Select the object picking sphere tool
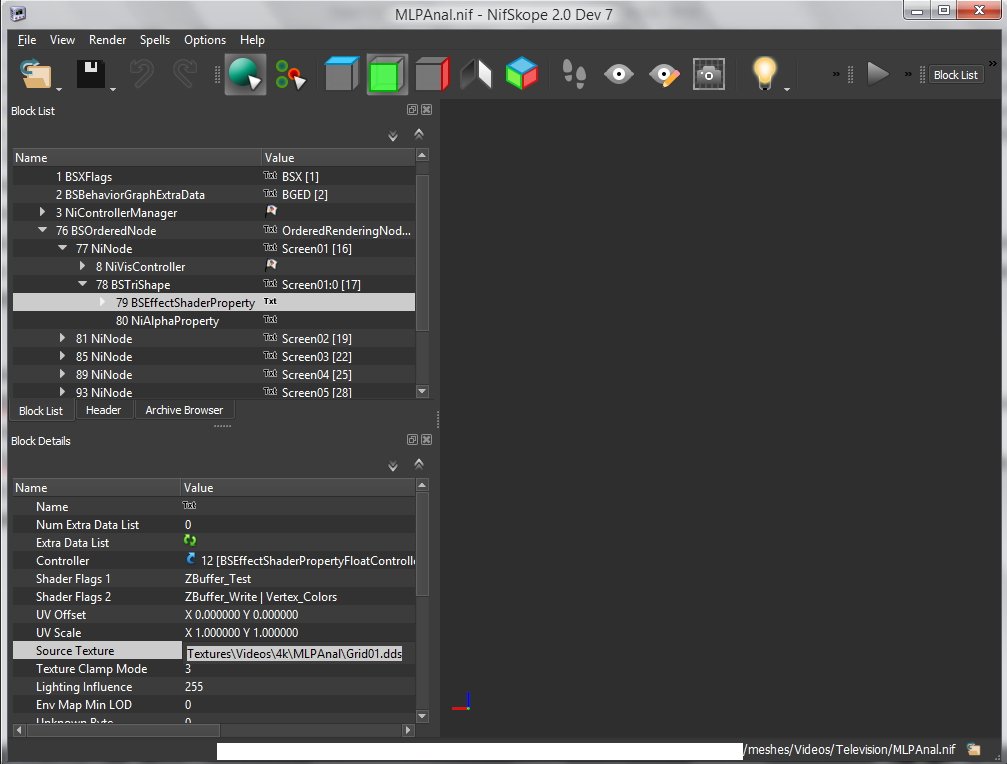Screen dimensions: 1007x764 tap(244, 75)
